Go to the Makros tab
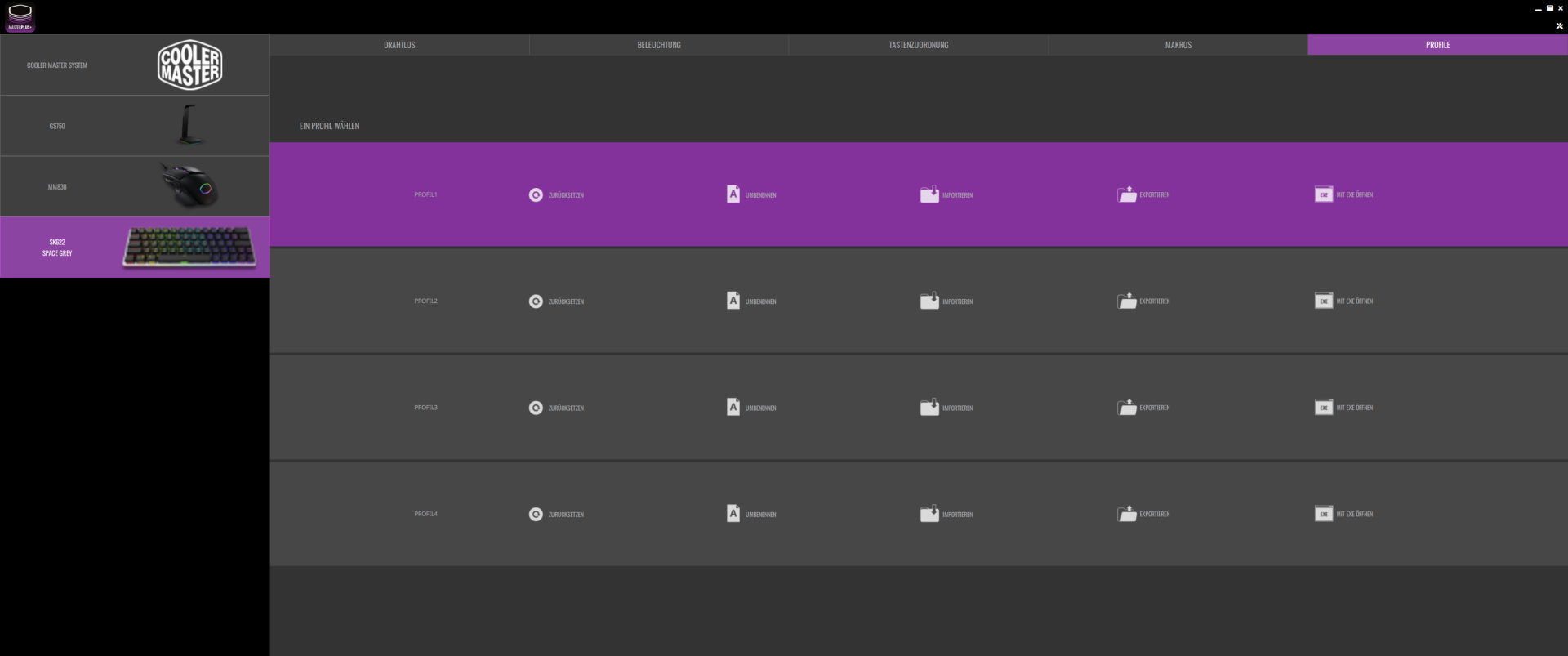 (x=1178, y=45)
